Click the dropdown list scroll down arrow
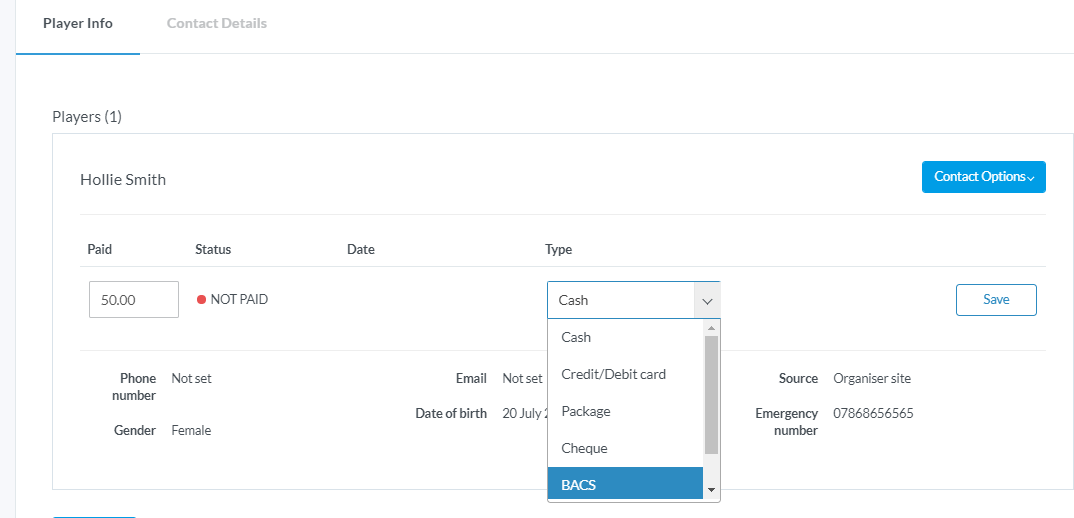1074x518 pixels. pos(712,490)
